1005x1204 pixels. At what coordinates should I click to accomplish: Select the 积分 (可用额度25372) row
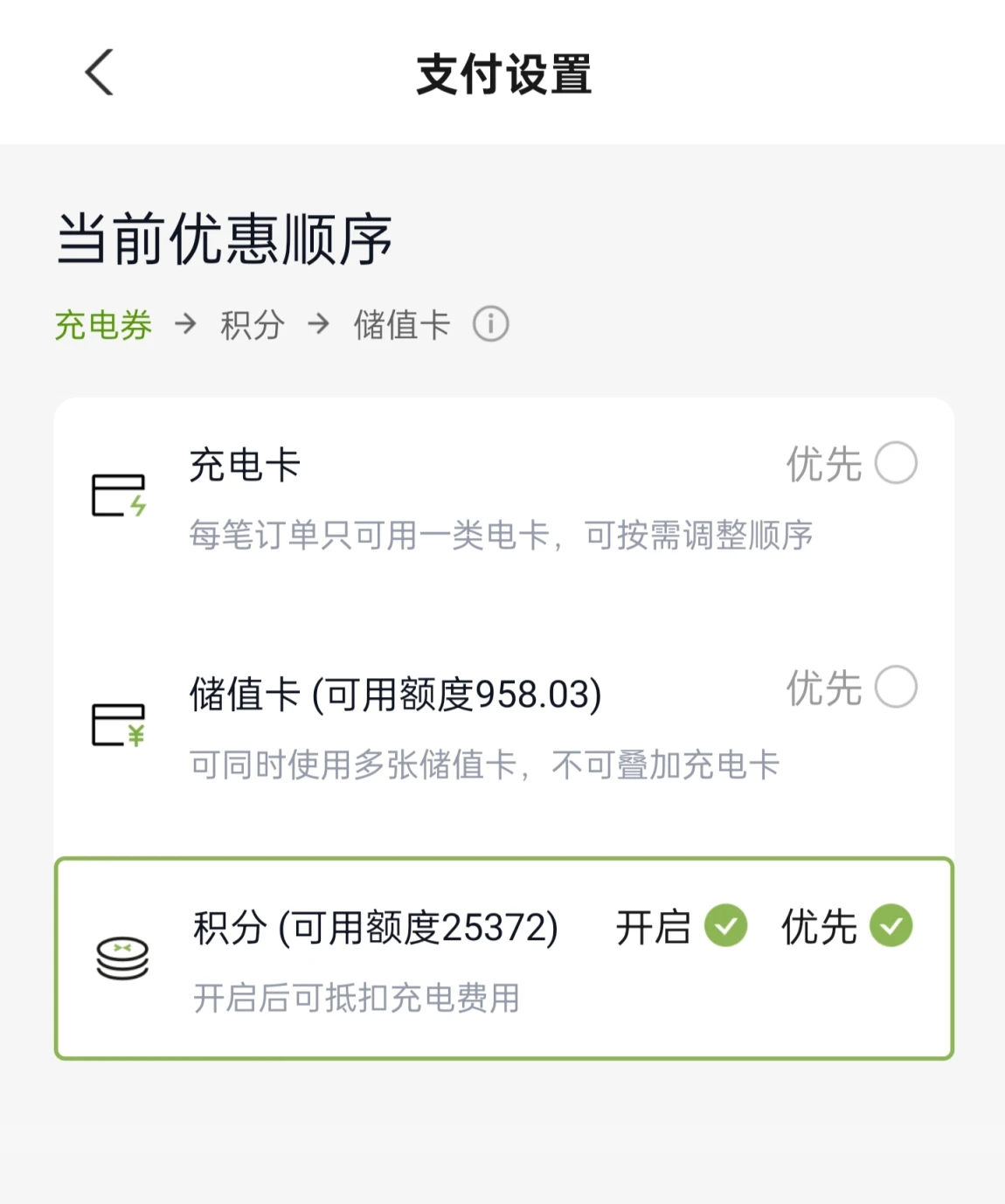click(376, 928)
